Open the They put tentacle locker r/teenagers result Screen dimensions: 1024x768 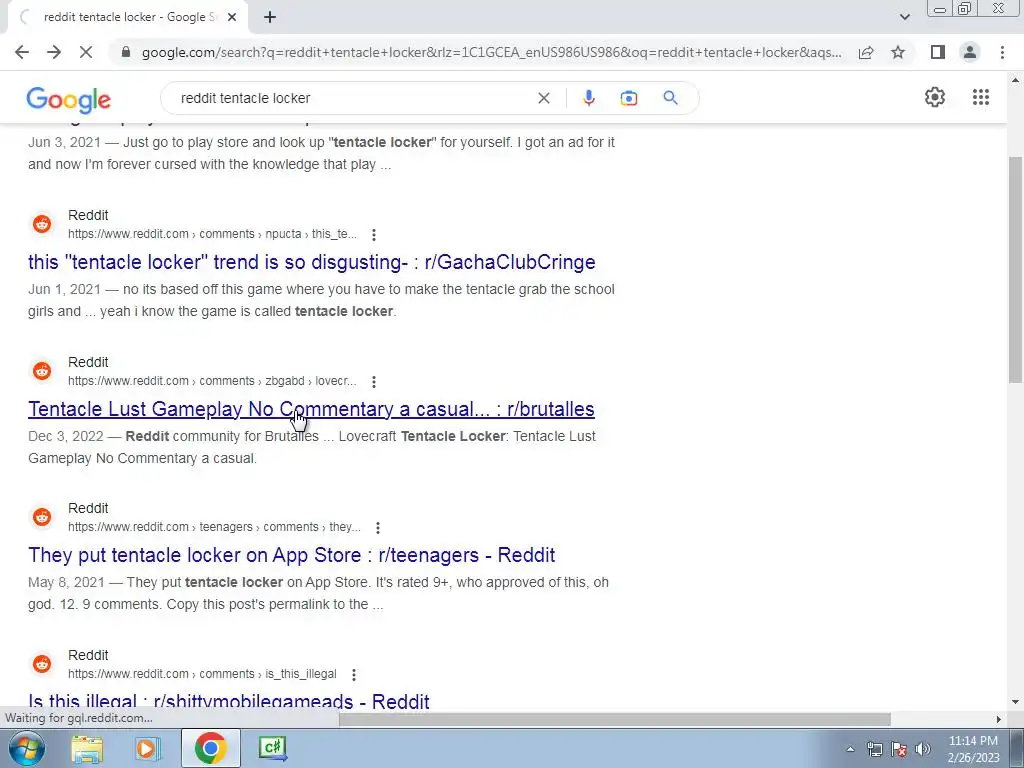click(x=291, y=555)
